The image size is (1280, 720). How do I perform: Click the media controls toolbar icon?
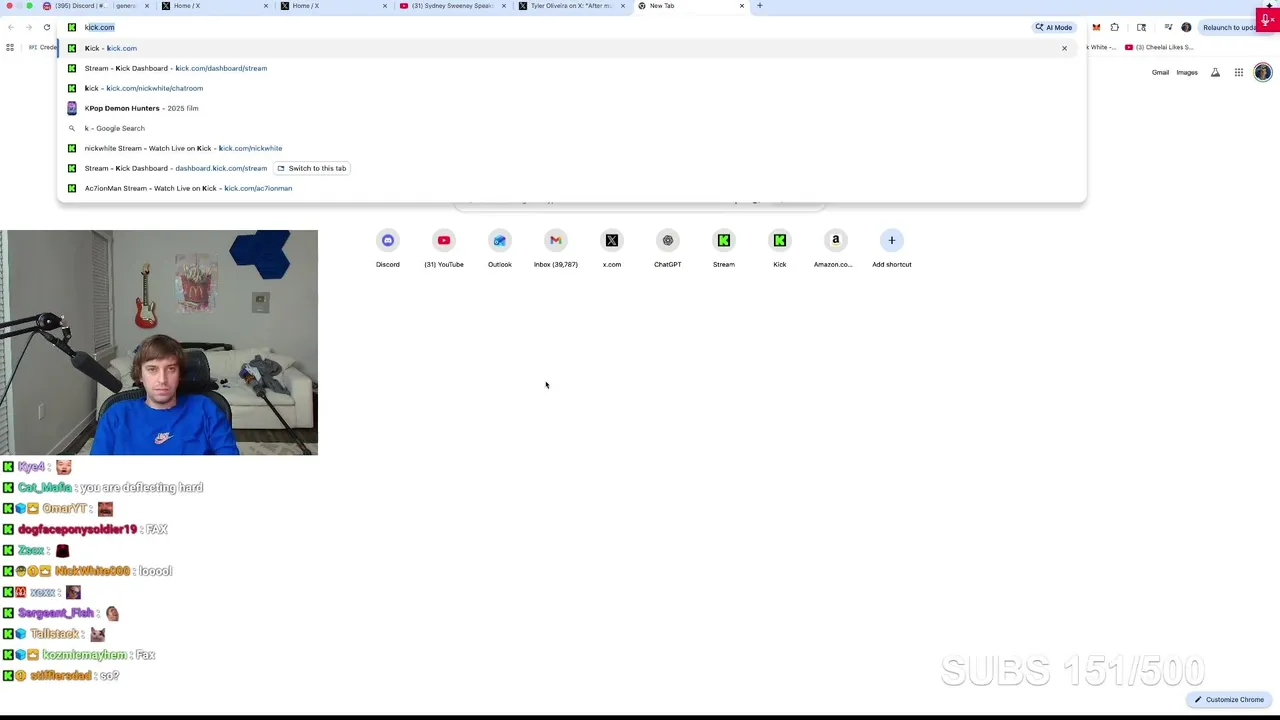click(x=1168, y=27)
